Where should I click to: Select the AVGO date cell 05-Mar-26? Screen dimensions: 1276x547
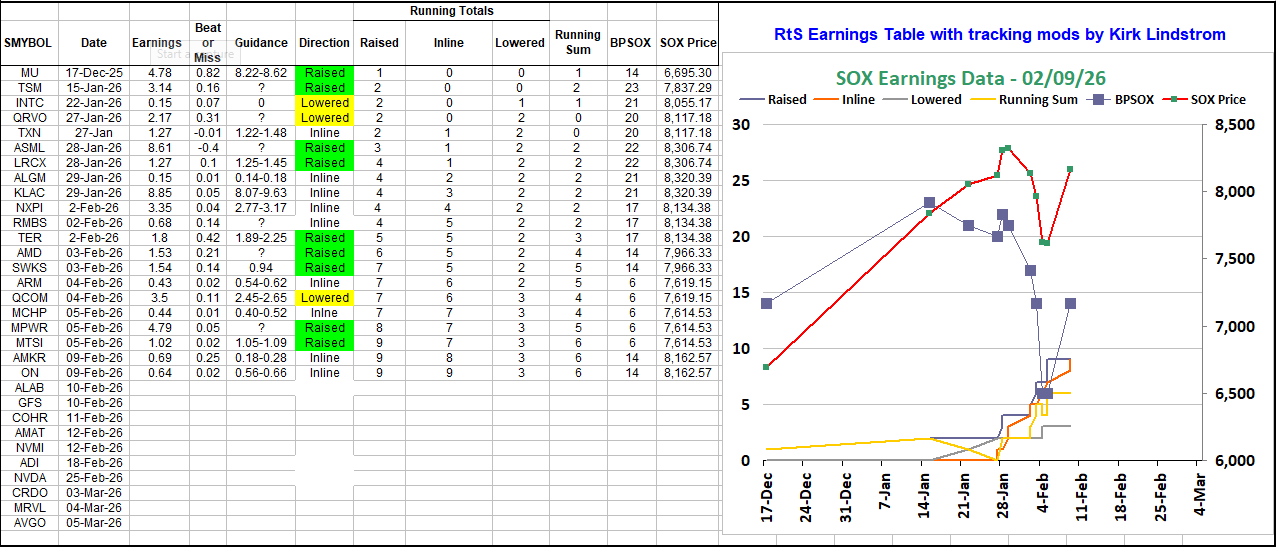click(x=94, y=523)
